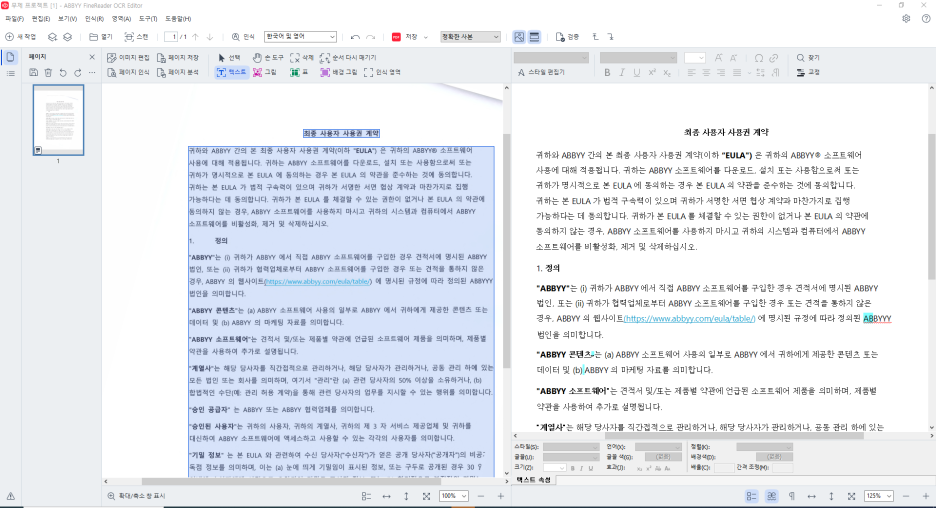This screenshot has height=508, width=936.
Task: Select the Table area (표) tool
Action: [x=299, y=72]
